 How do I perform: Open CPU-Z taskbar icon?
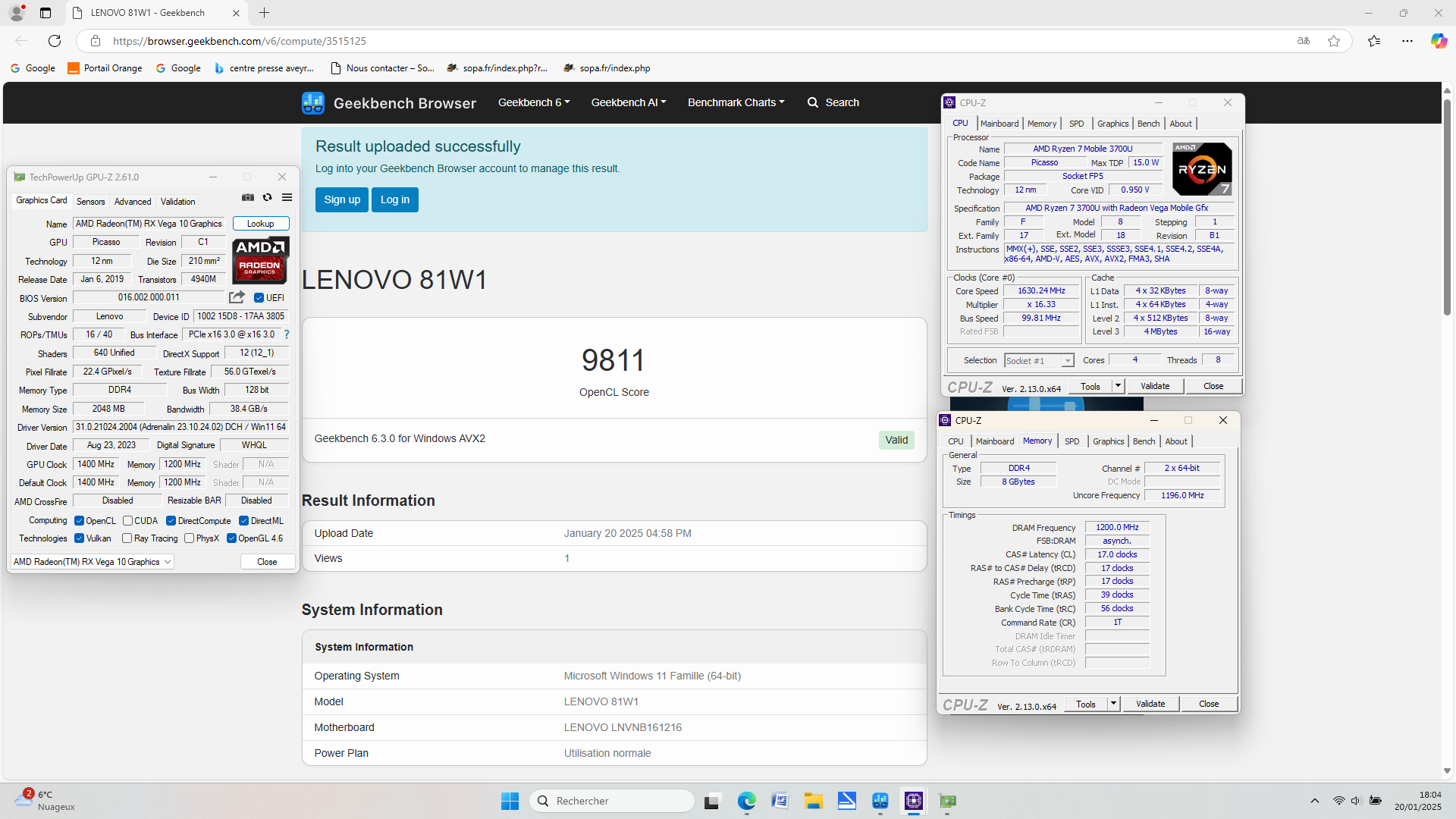pyautogui.click(x=914, y=801)
